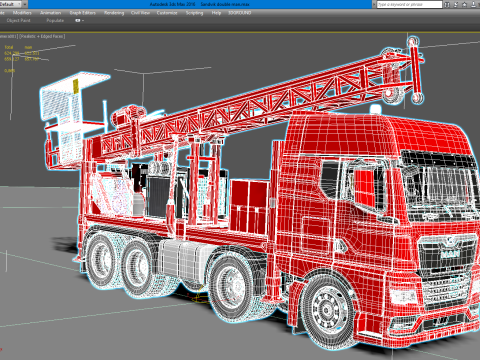Open the Subscription Center satellite icon
Image resolution: width=480 pixels, height=360 pixels.
[x=456, y=4]
